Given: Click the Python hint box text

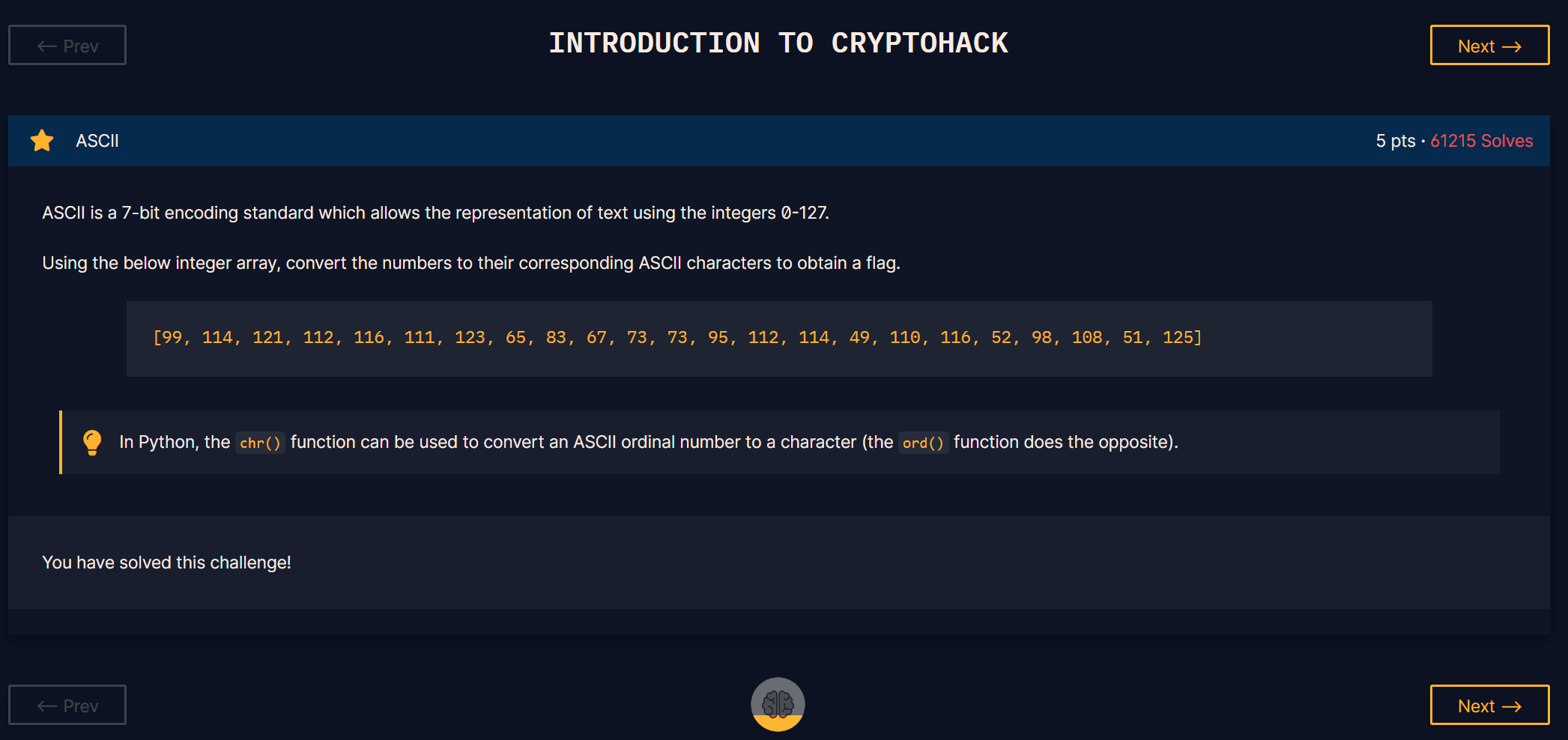Looking at the screenshot, I should pyautogui.click(x=649, y=442).
